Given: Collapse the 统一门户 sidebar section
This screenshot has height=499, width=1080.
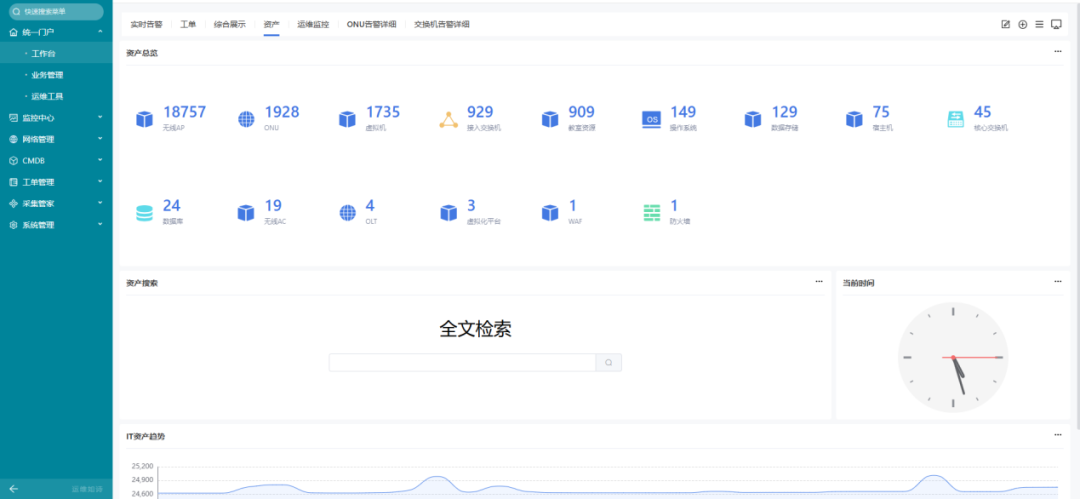Looking at the screenshot, I should (x=56, y=32).
